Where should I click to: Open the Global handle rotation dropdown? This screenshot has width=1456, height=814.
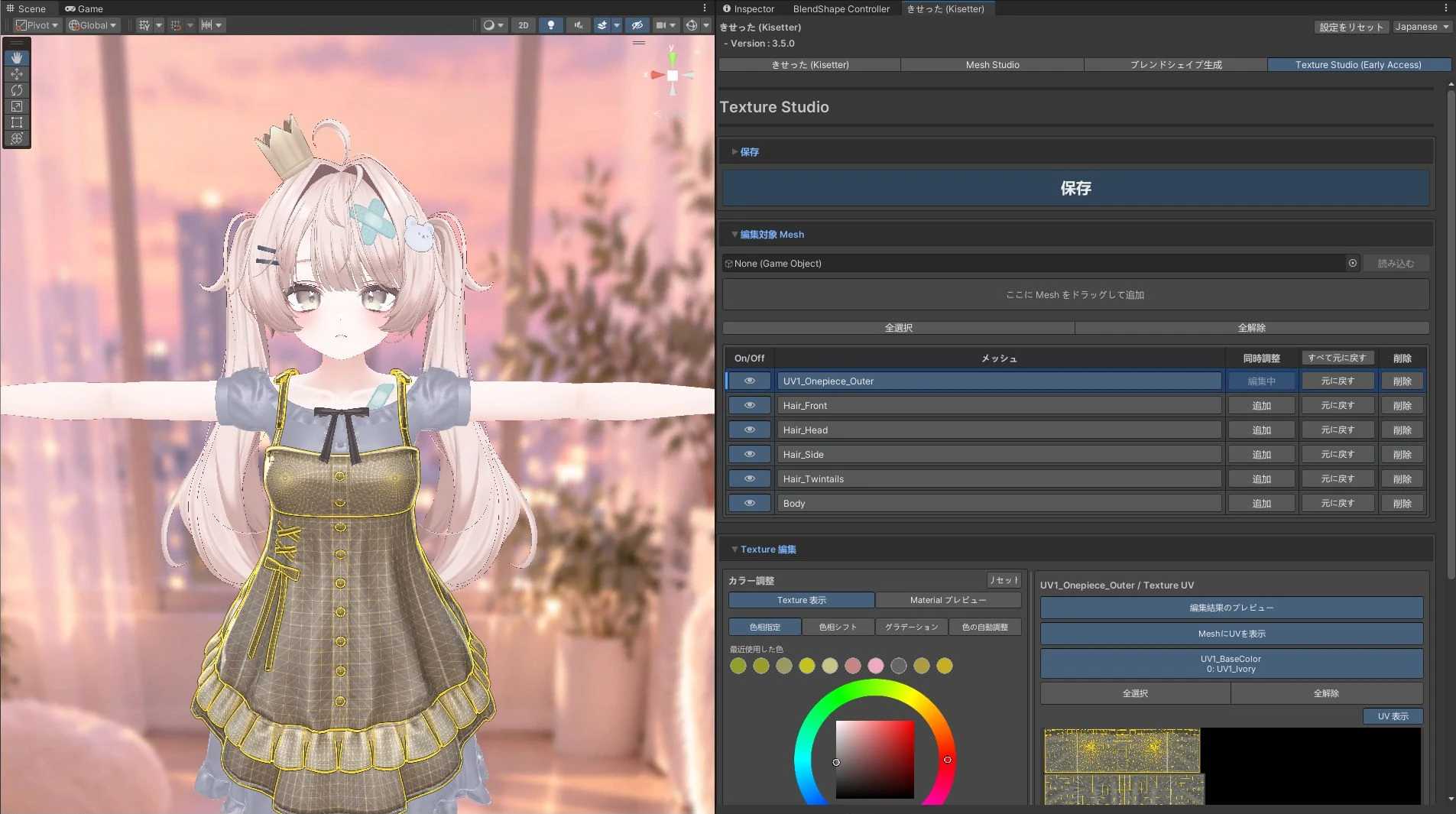coord(92,25)
